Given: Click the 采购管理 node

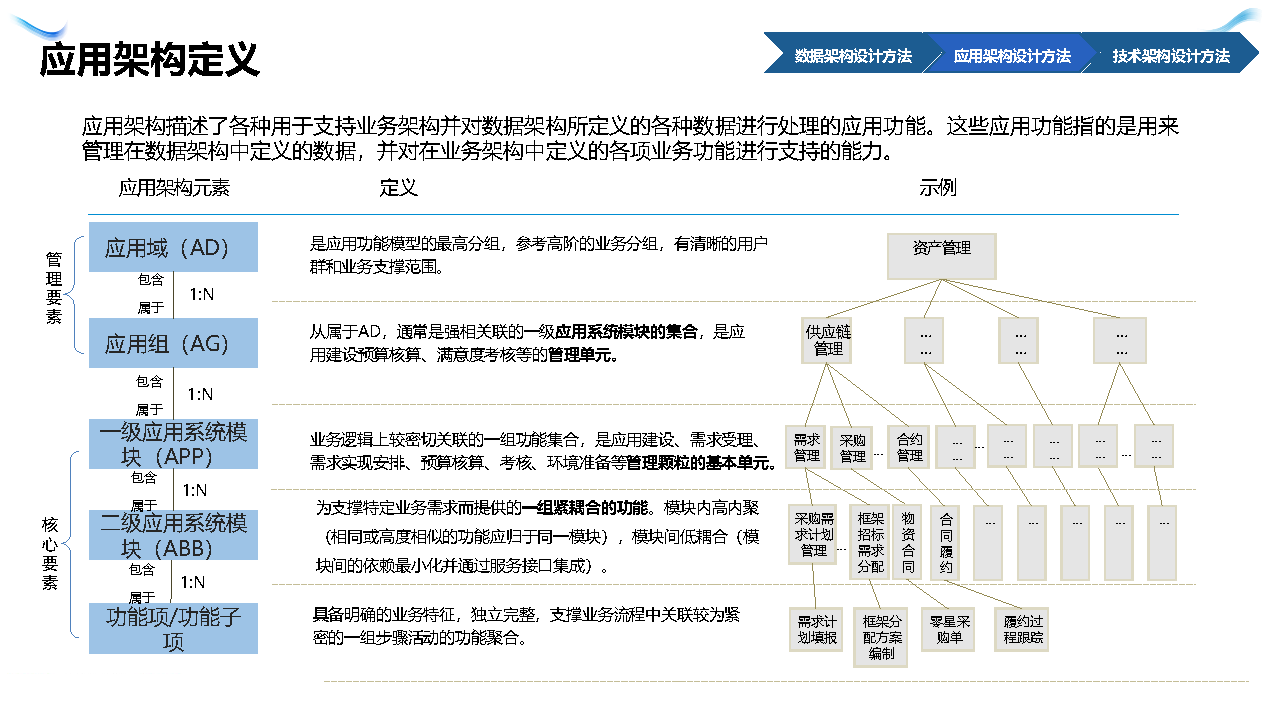Looking at the screenshot, I should coord(852,447).
